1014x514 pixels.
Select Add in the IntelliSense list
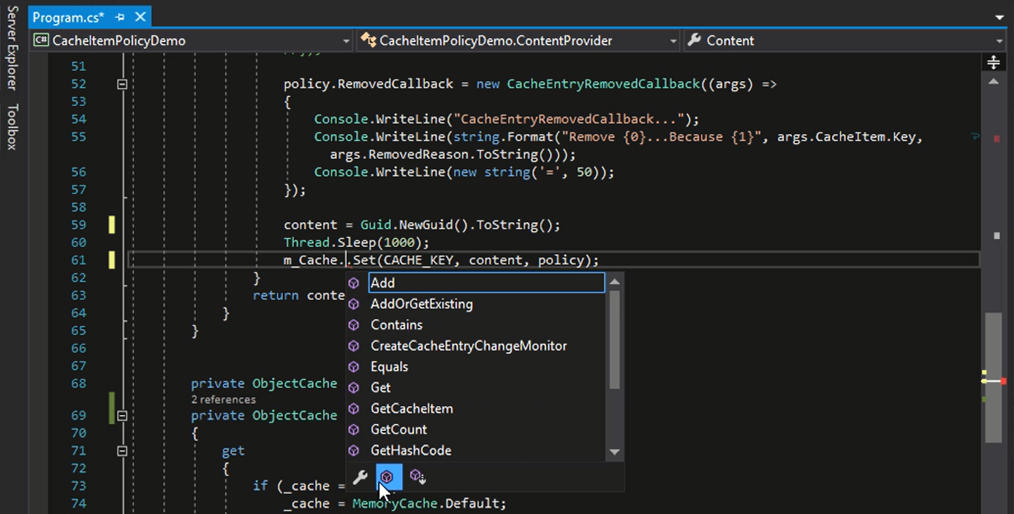click(x=486, y=283)
